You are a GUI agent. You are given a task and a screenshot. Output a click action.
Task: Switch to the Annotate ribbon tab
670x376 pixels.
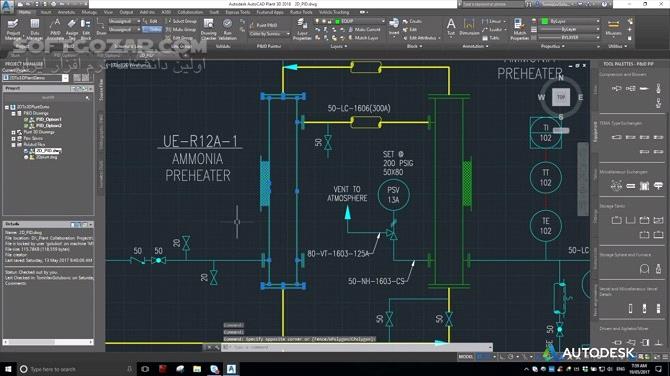click(x=66, y=12)
